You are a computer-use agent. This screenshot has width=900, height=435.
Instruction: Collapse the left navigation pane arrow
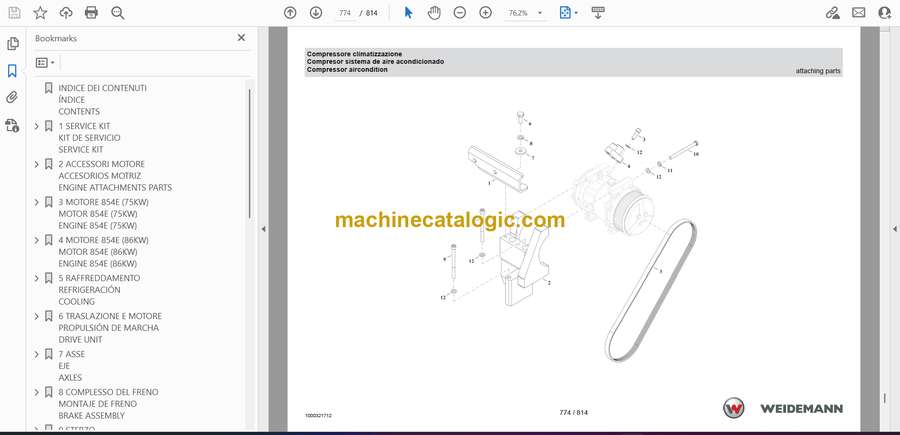coord(263,229)
